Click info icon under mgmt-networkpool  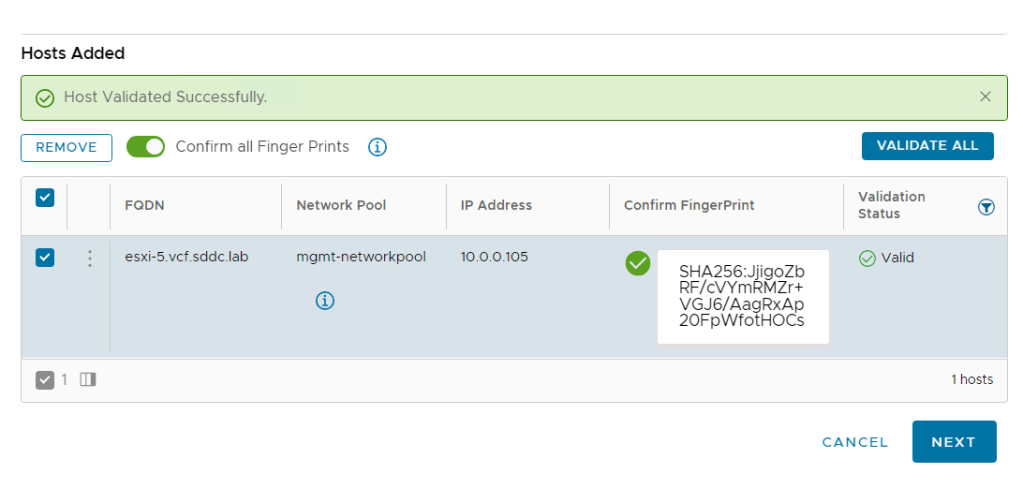pyautogui.click(x=325, y=300)
